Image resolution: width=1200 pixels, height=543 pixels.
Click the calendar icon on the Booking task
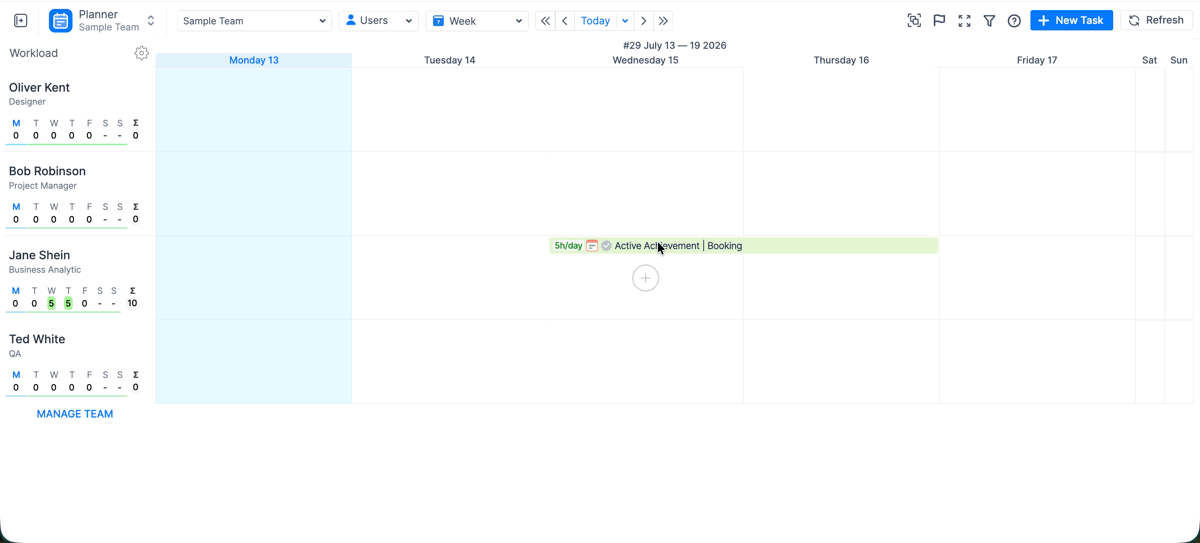tap(592, 245)
